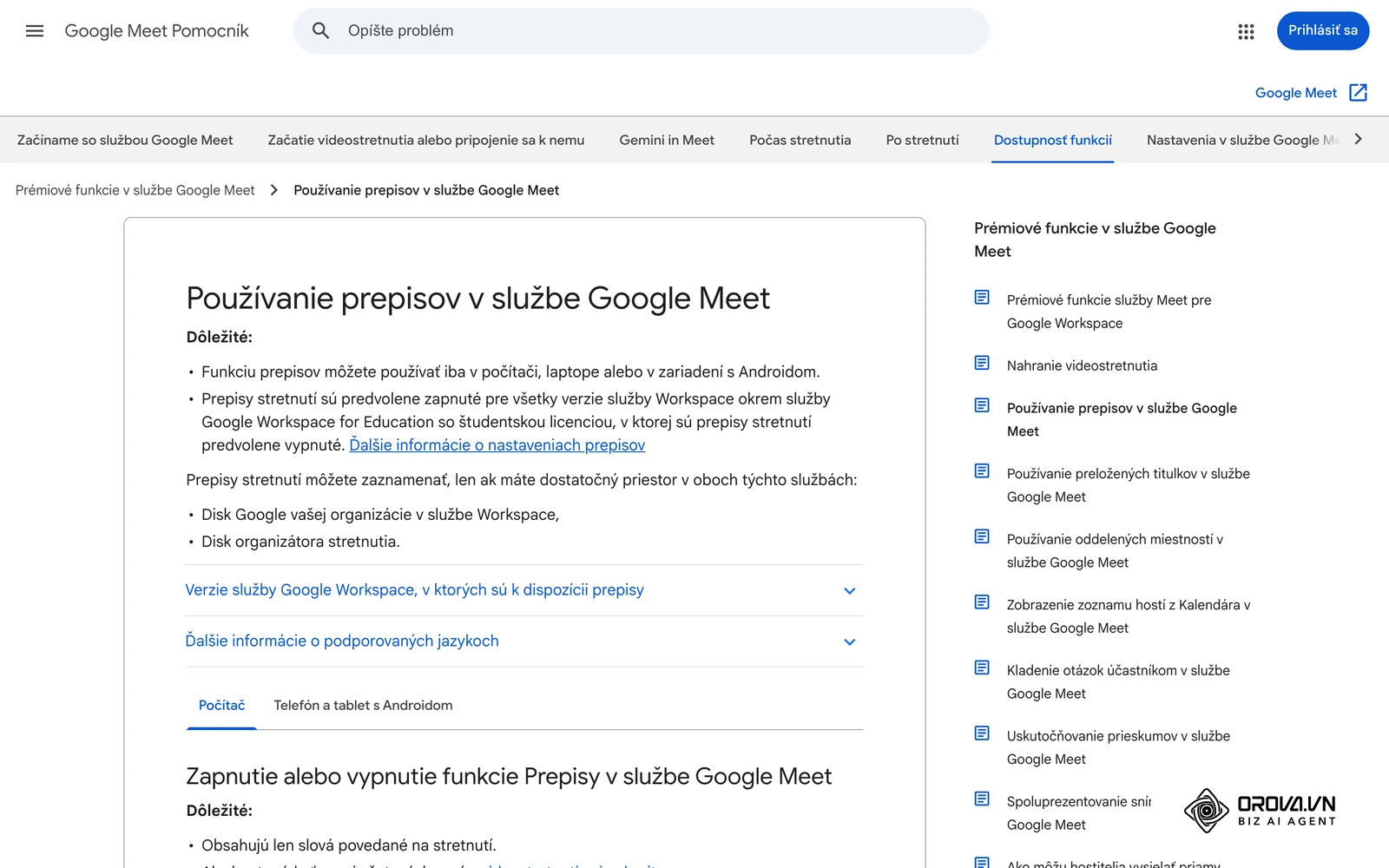Viewport: 1389px width, 868px height.
Task: Go to Prémiové funkcie v službe Google Meet breadcrumb
Action: pyautogui.click(x=135, y=190)
